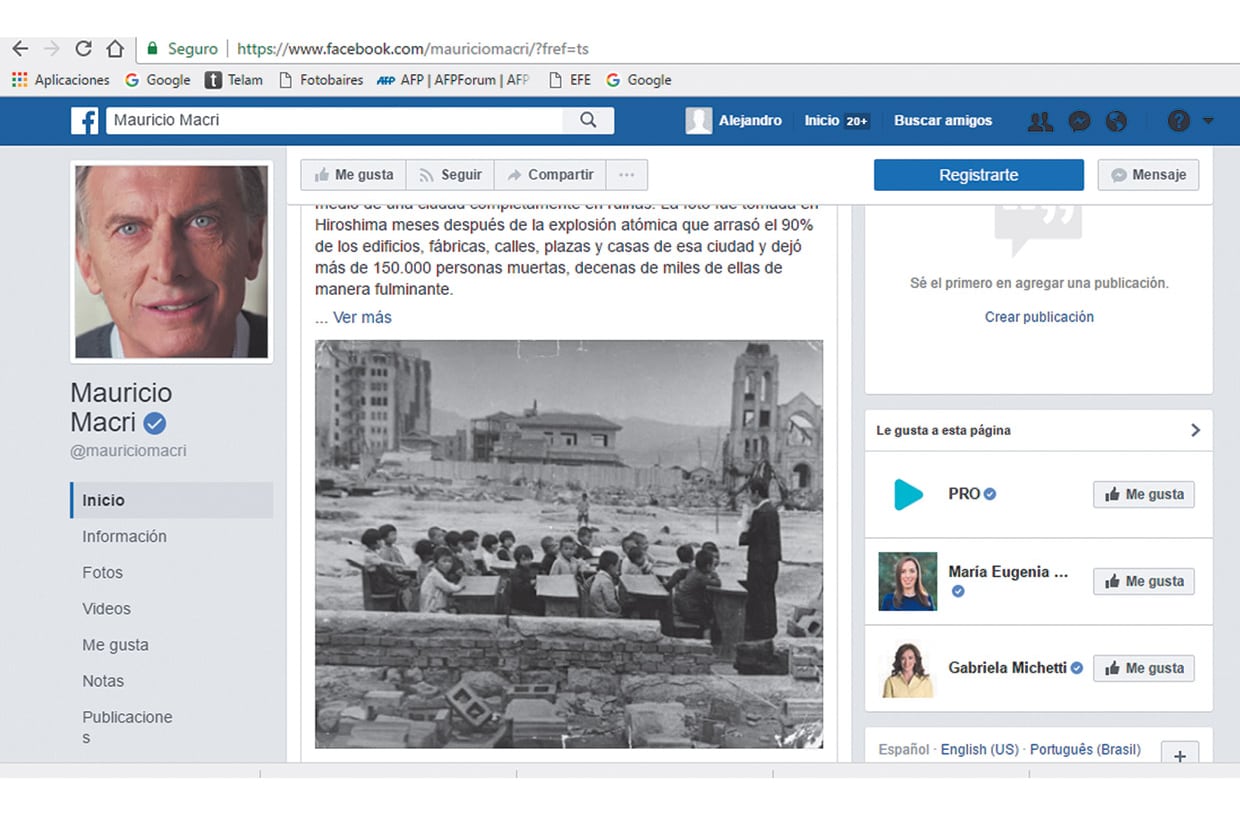The image size is (1240, 826).
Task: Click the Hiroshima classroom photo
Action: click(x=569, y=543)
